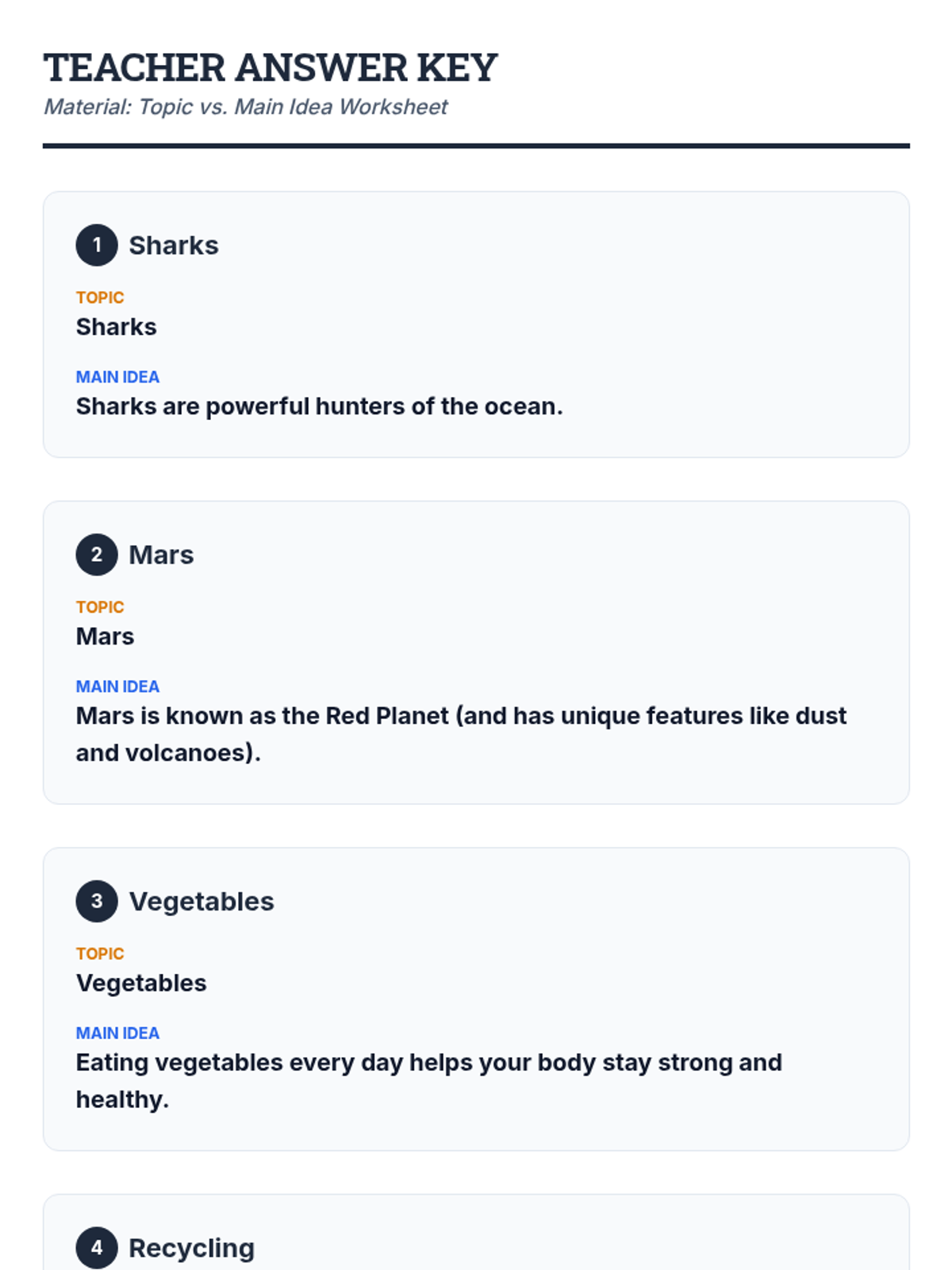
Task: Click the MAIN IDEA label in Mars card
Action: coord(117,687)
